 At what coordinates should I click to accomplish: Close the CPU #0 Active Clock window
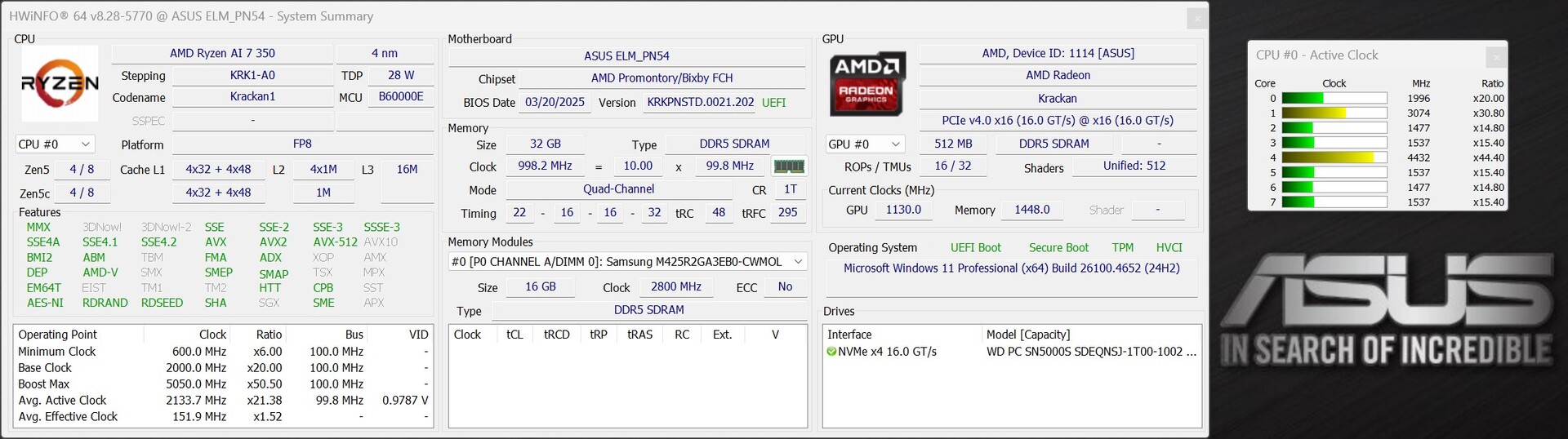point(1495,56)
